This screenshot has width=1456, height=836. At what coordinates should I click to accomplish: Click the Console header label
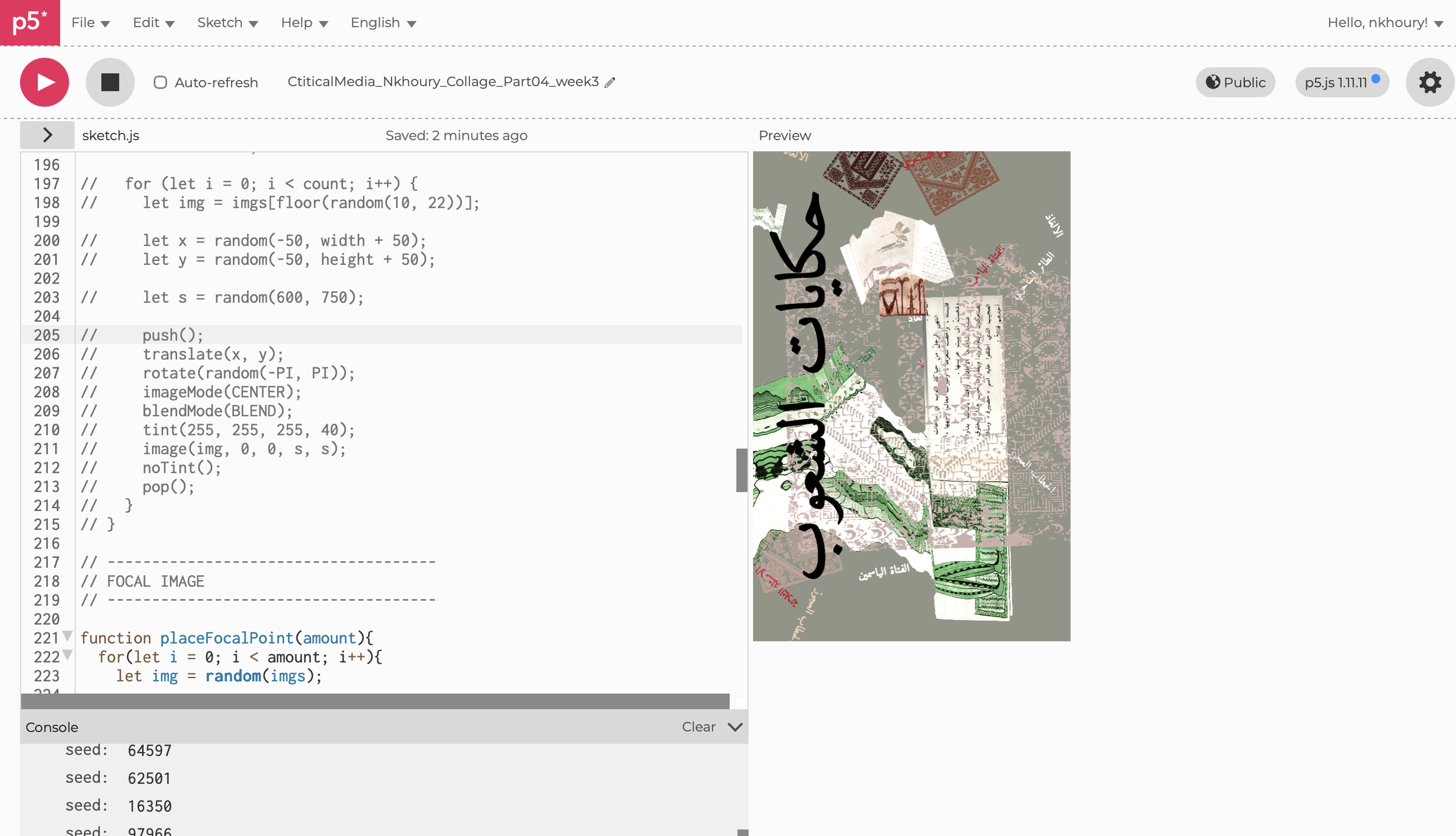pyautogui.click(x=52, y=727)
